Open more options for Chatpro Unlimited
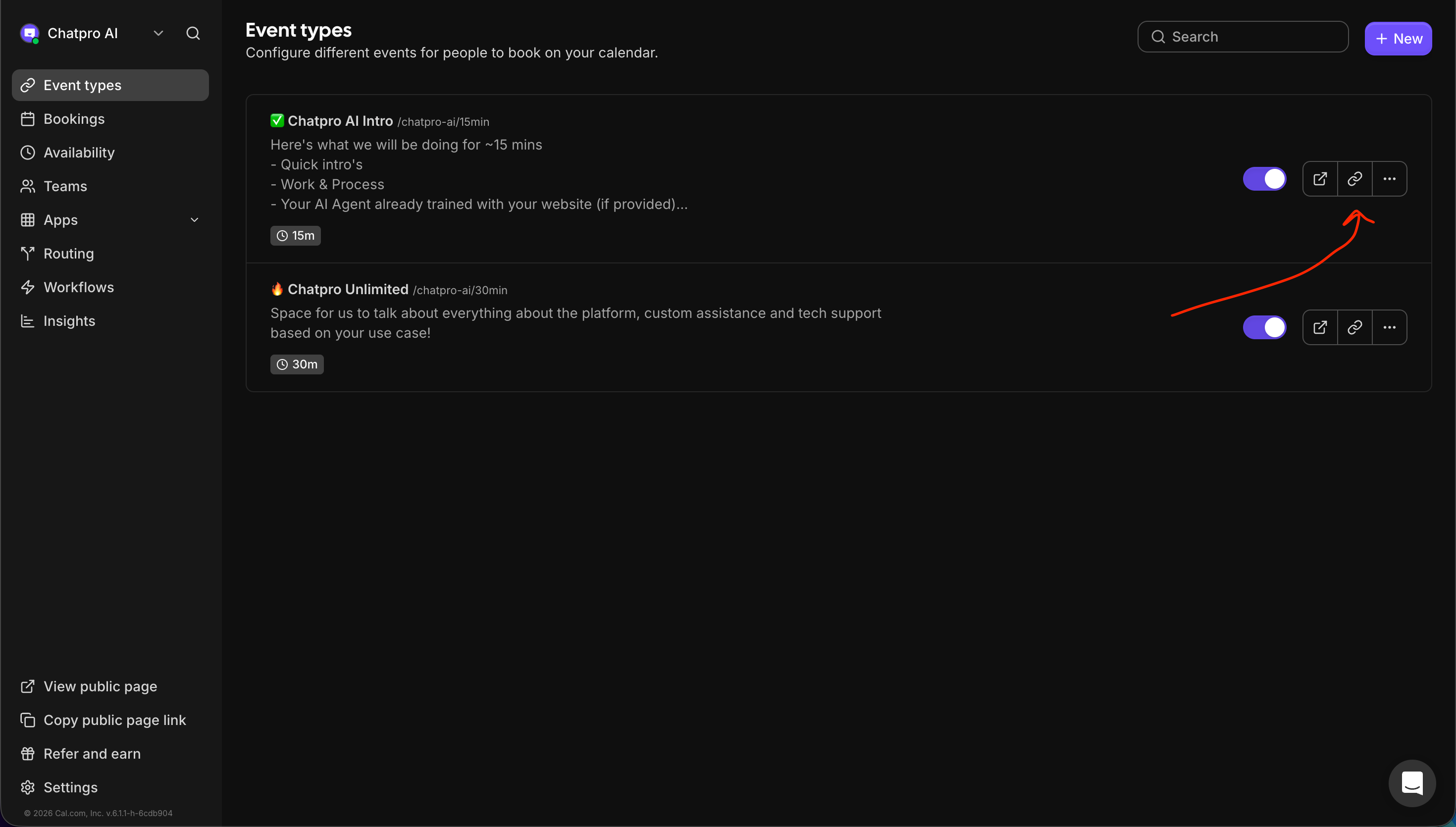The image size is (1456, 827). click(1389, 327)
